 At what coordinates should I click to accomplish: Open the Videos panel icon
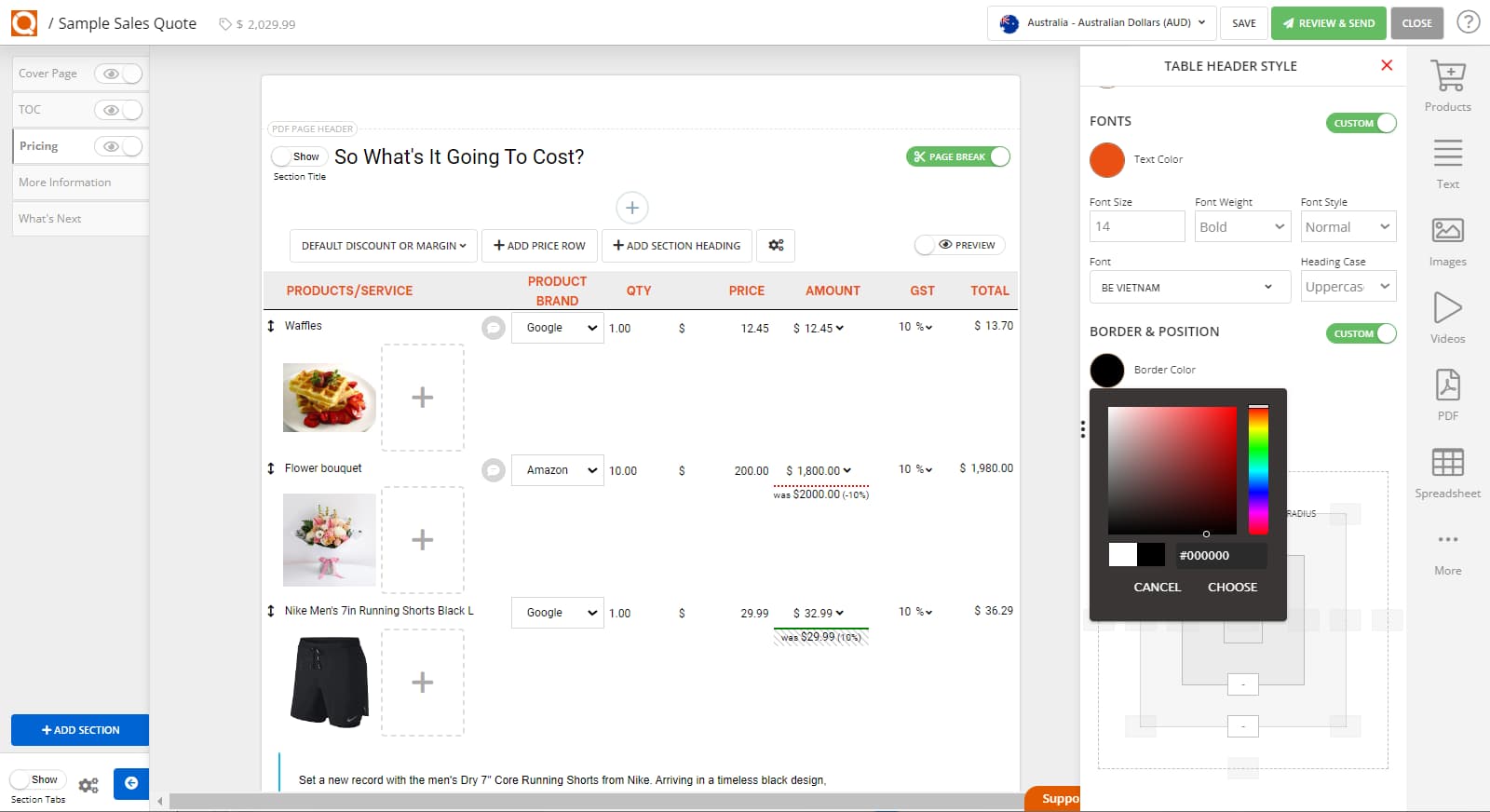point(1447,307)
